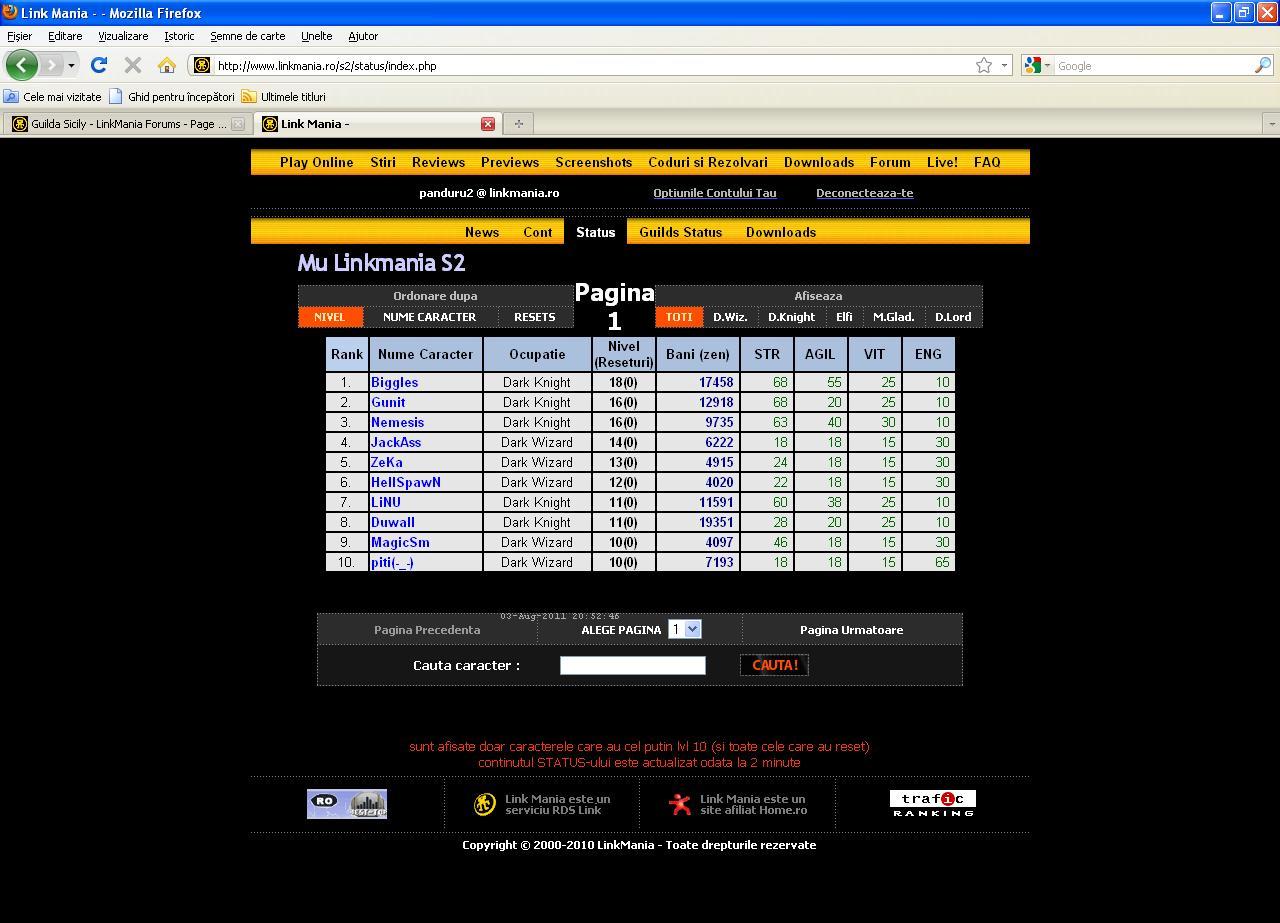Open the address bar history dropdown

1004,66
